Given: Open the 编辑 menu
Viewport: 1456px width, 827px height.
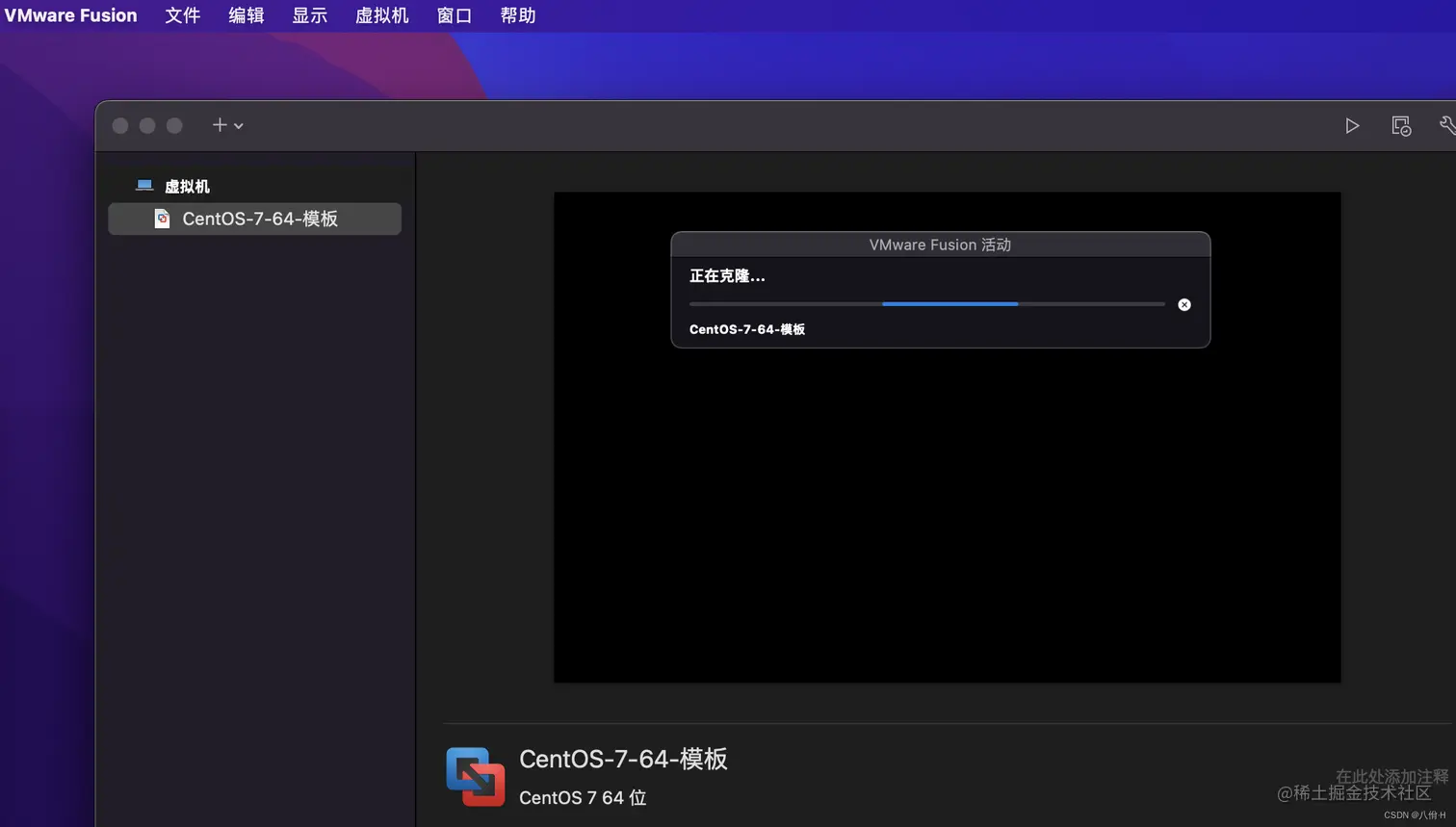Looking at the screenshot, I should point(247,15).
